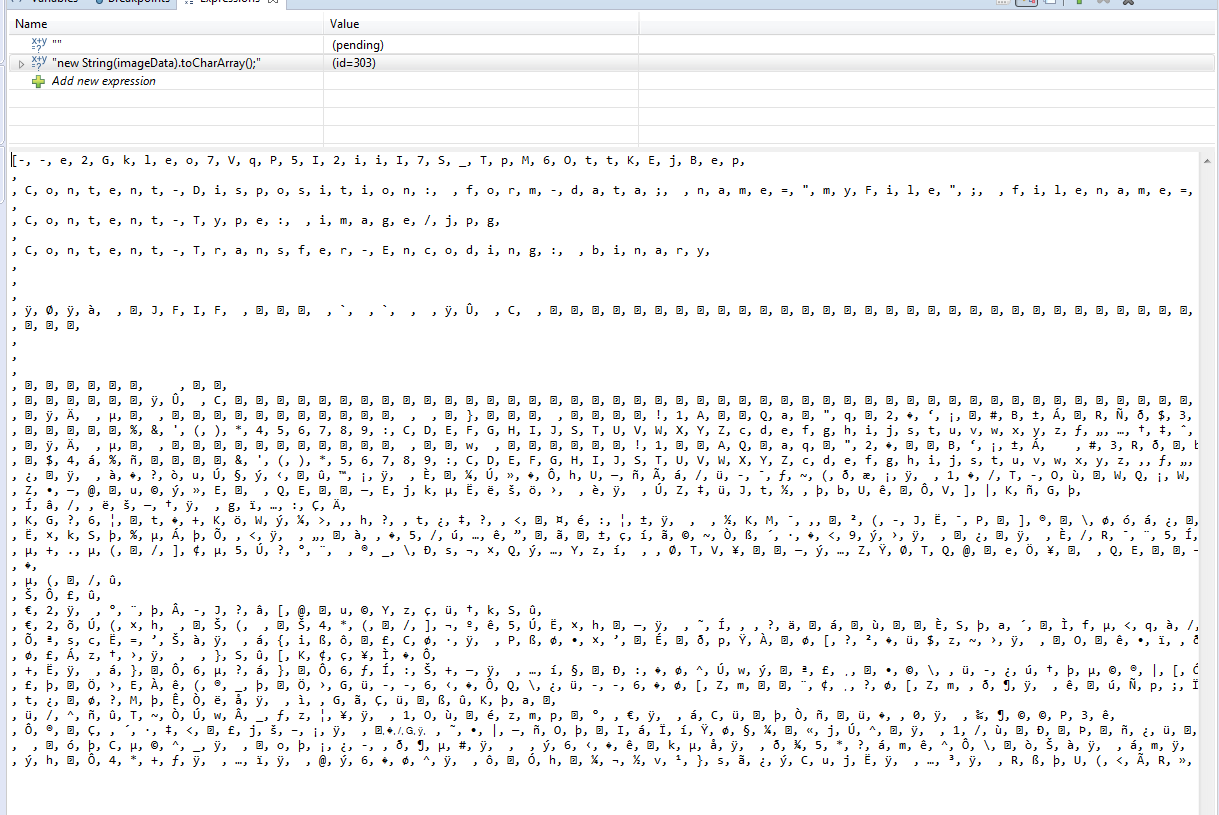Select the empty "" expression row

coord(614,45)
